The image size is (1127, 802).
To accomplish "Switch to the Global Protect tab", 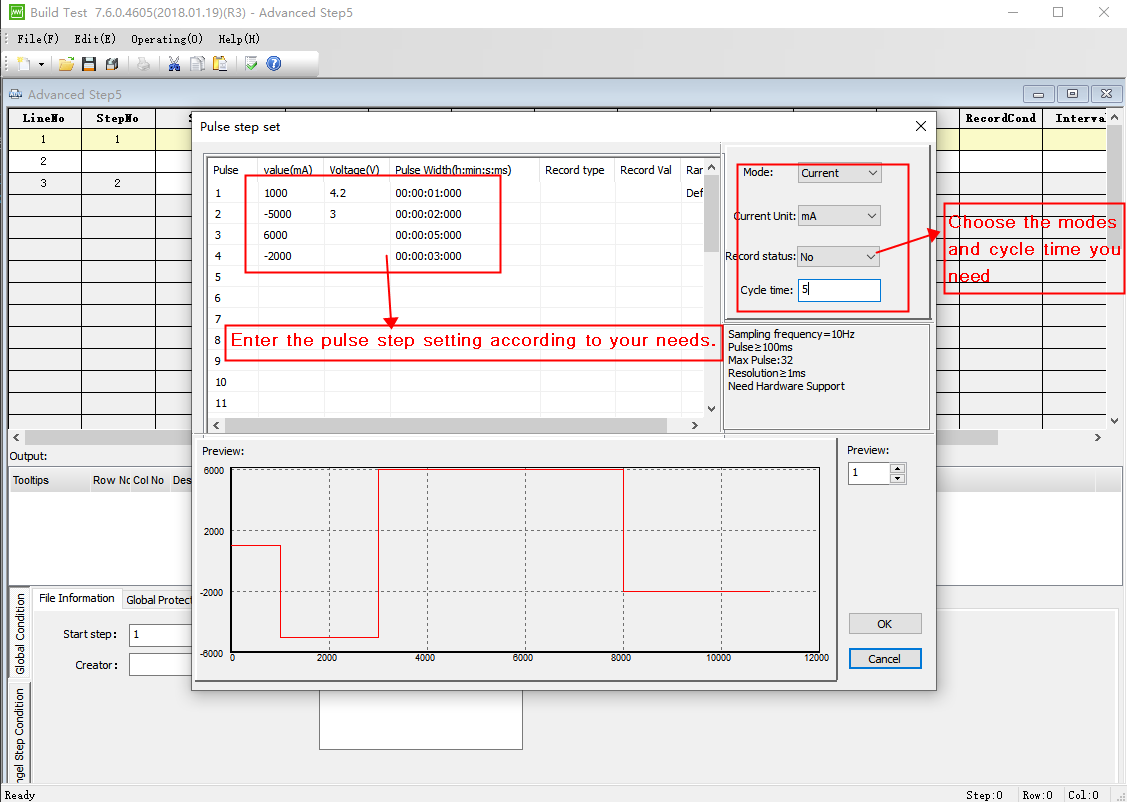I will pyautogui.click(x=158, y=599).
